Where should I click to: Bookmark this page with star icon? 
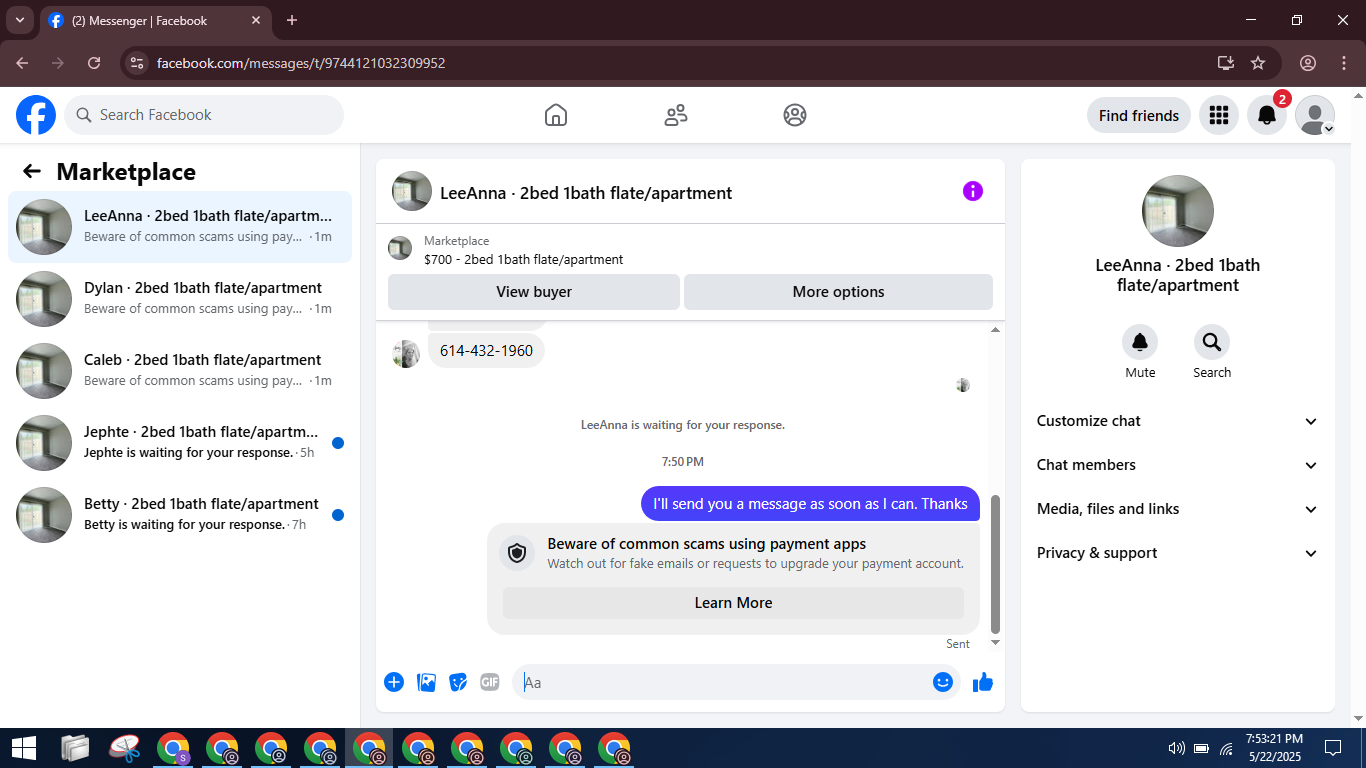pos(1258,63)
